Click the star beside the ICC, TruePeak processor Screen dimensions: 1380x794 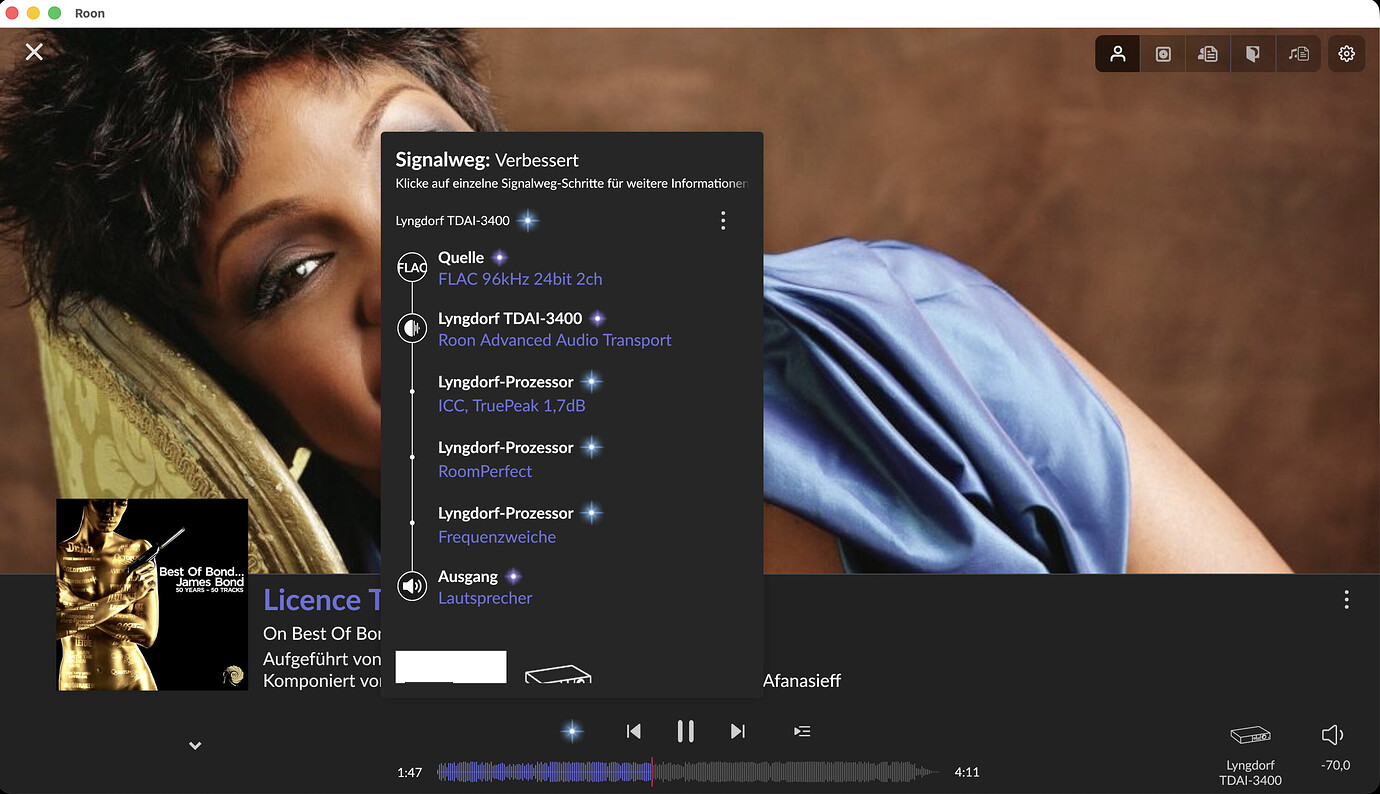(592, 382)
